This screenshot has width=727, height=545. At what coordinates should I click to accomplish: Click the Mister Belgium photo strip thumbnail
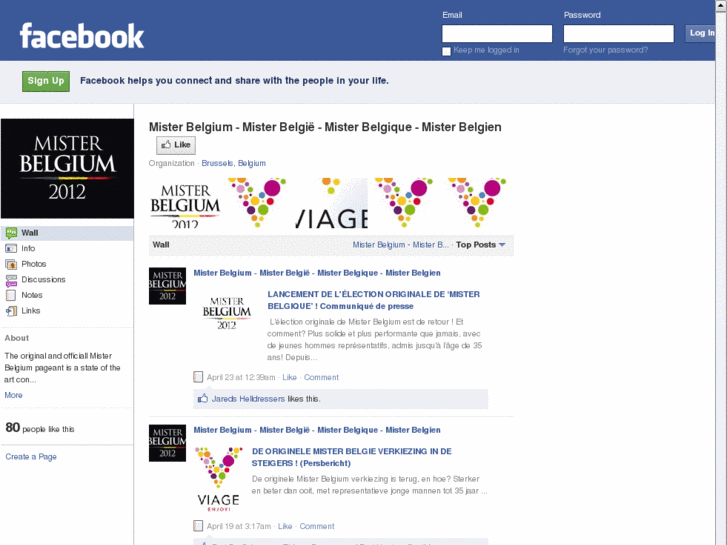pos(185,203)
